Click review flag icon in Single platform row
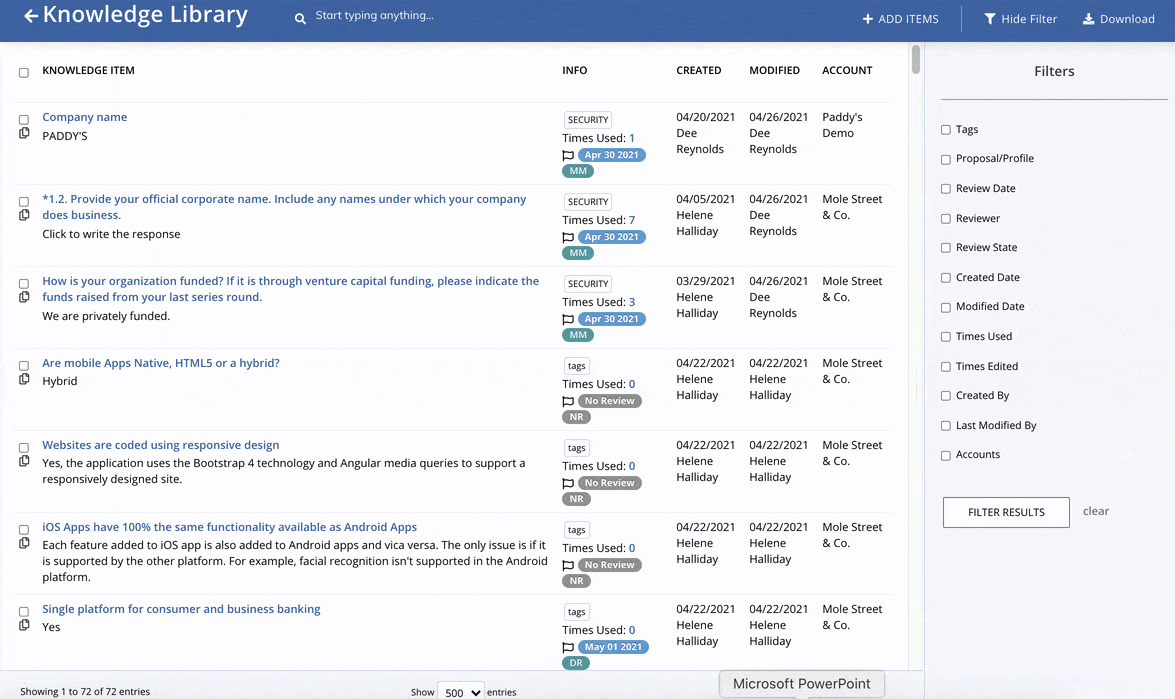This screenshot has height=699, width=1175. coord(568,647)
